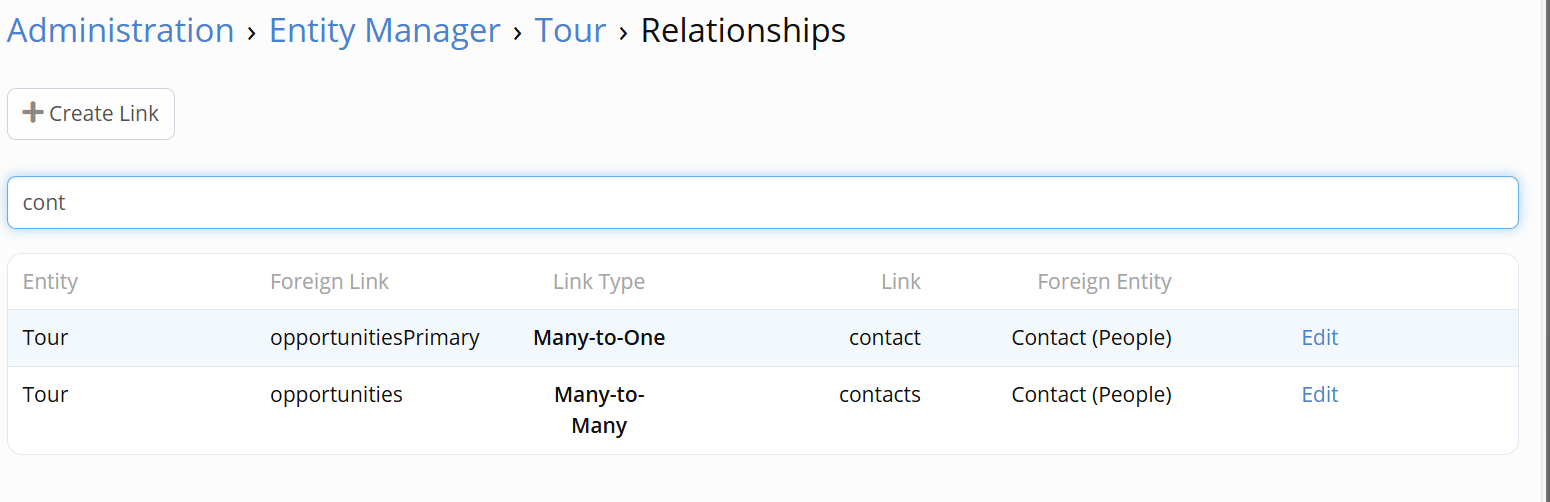
Task: Click the Link Type column header
Action: click(598, 282)
